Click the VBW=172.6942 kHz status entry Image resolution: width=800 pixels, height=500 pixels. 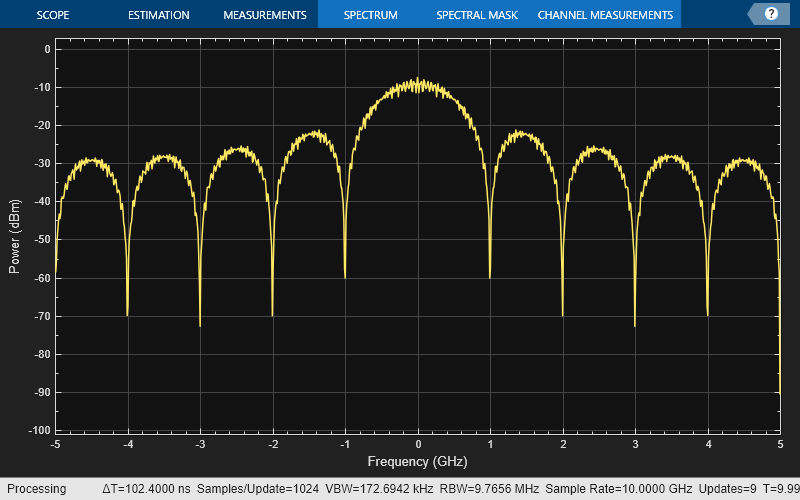pos(379,489)
